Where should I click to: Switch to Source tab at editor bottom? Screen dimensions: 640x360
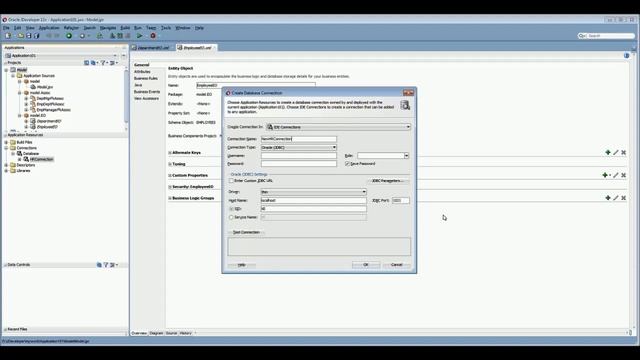click(x=171, y=333)
